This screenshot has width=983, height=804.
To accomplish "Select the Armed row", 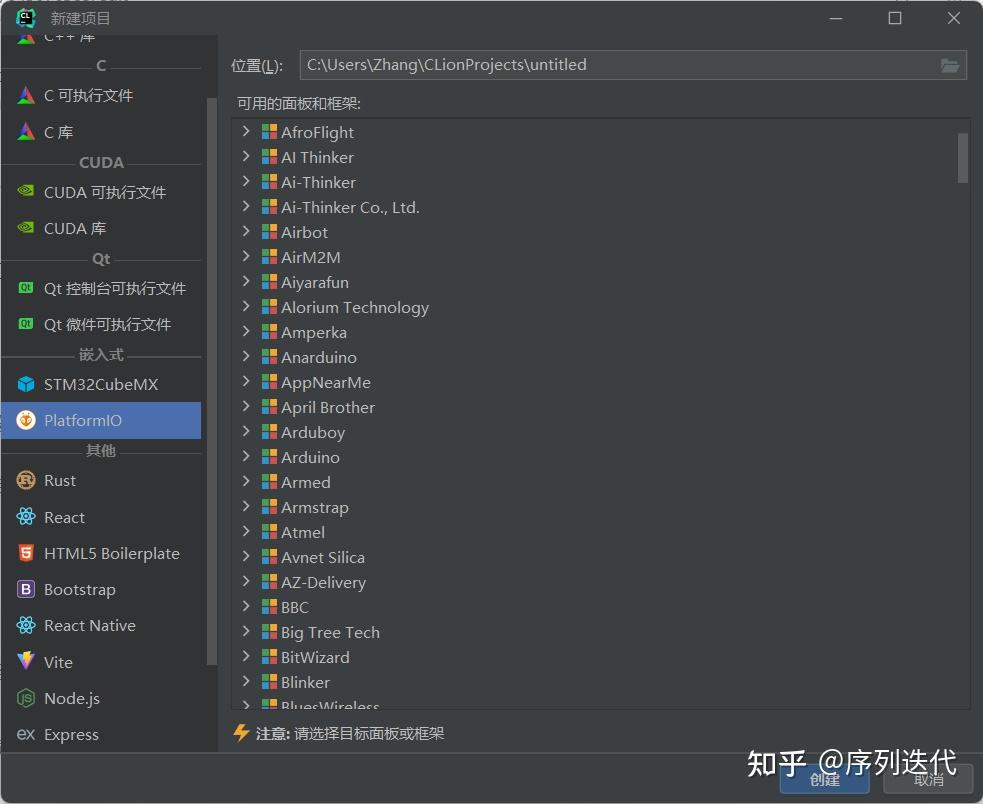I will coord(600,482).
